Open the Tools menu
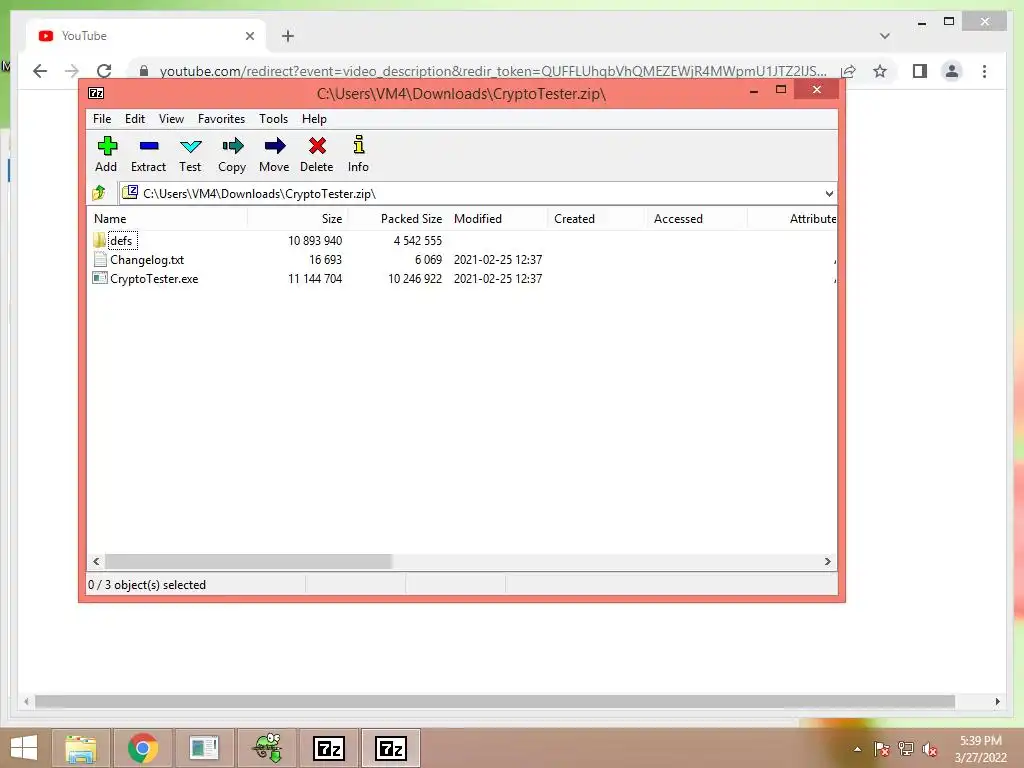The image size is (1024, 768). click(x=273, y=119)
